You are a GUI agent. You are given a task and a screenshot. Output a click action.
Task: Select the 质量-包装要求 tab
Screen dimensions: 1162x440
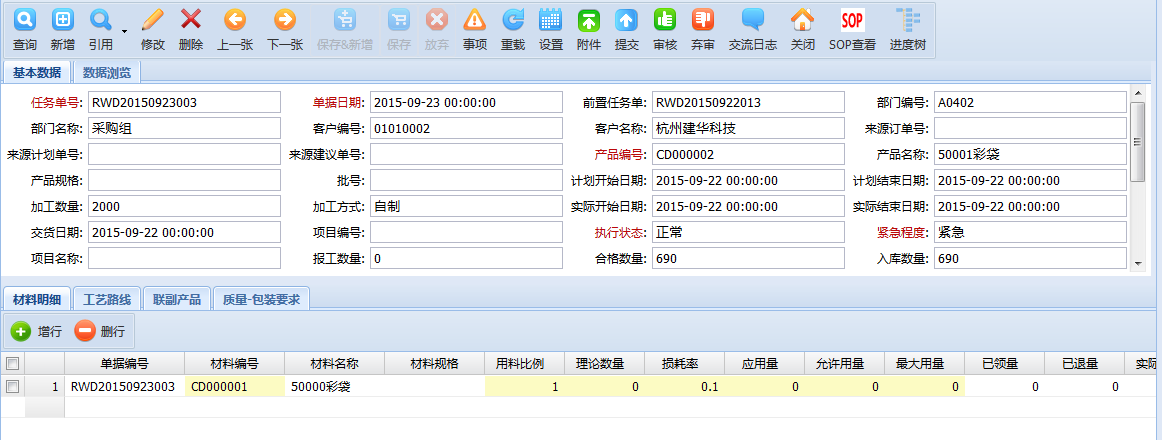262,299
